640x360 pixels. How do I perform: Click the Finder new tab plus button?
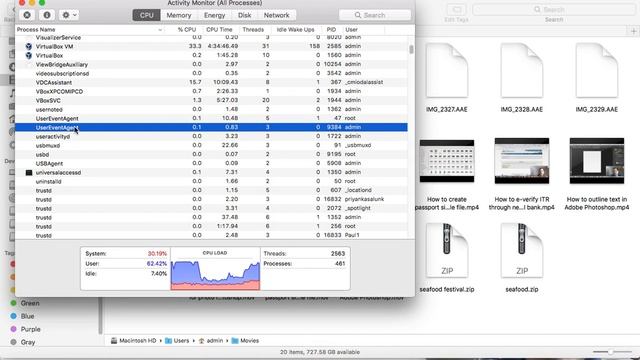click(633, 31)
